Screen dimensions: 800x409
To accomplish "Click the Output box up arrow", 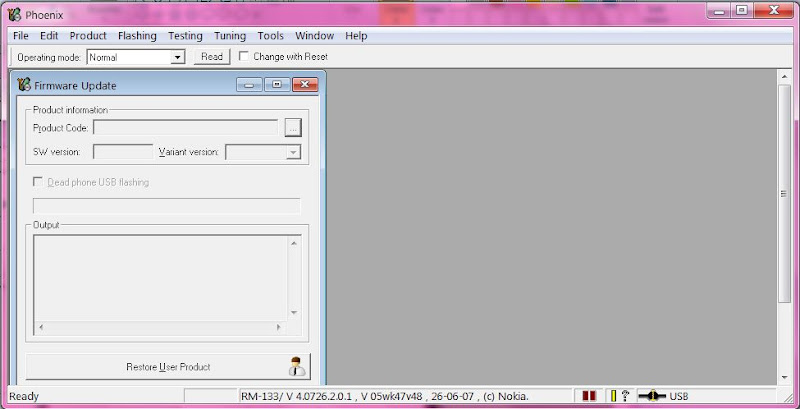I will pyautogui.click(x=294, y=243).
